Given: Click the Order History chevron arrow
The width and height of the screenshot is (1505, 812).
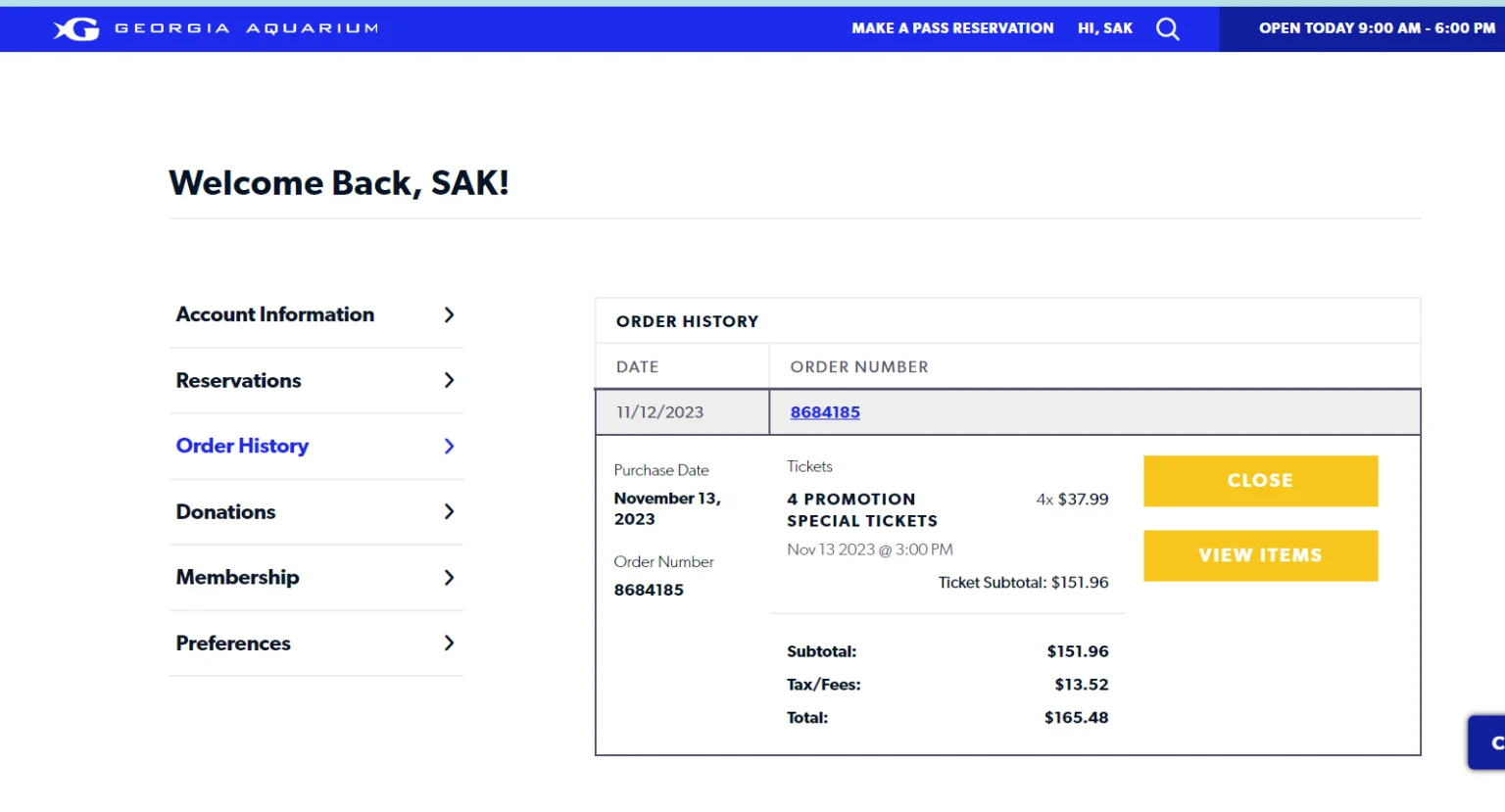Looking at the screenshot, I should click(x=449, y=446).
